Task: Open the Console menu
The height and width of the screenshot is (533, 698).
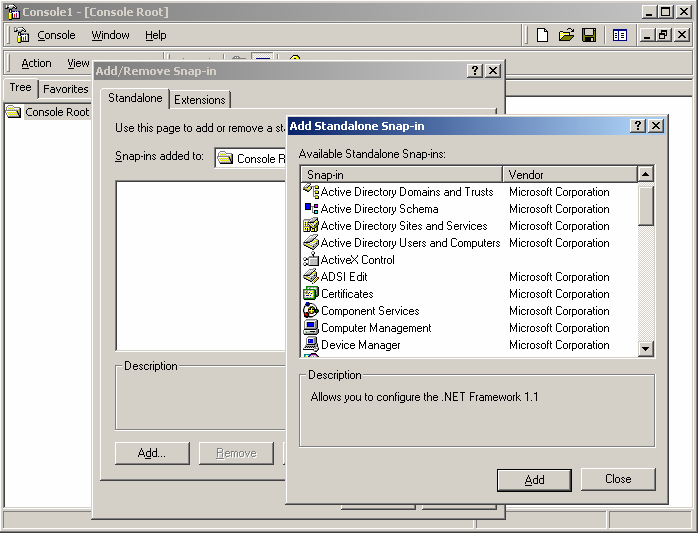Action: (x=56, y=35)
